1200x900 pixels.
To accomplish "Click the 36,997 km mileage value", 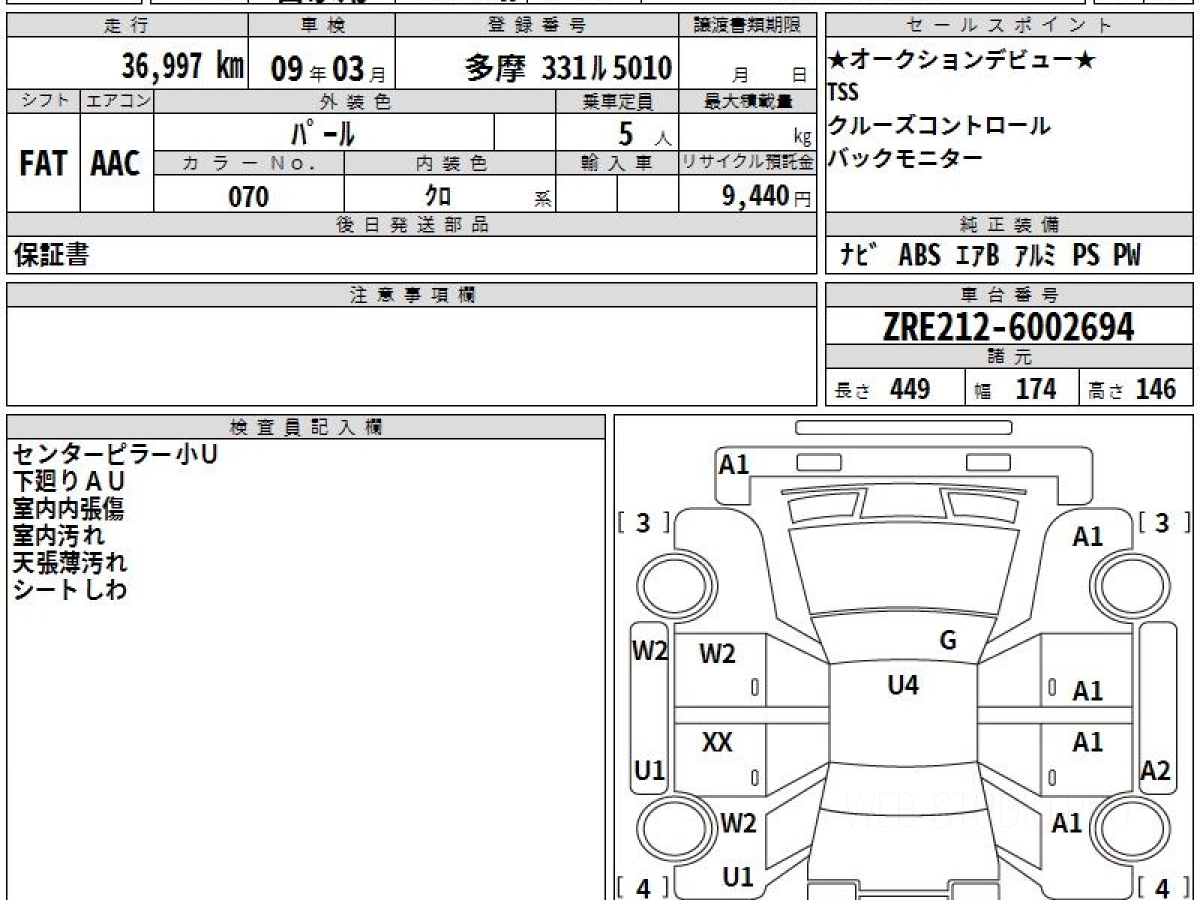I will (x=182, y=67).
